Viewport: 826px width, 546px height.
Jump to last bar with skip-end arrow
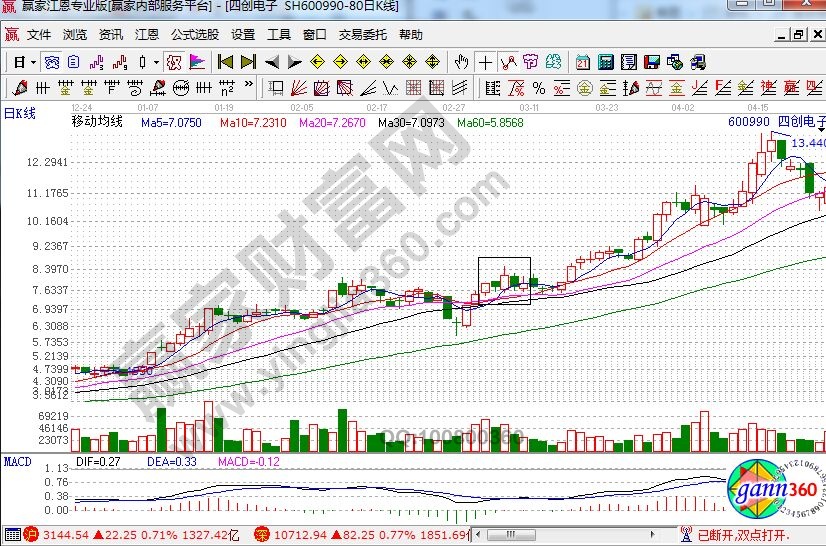[248, 62]
